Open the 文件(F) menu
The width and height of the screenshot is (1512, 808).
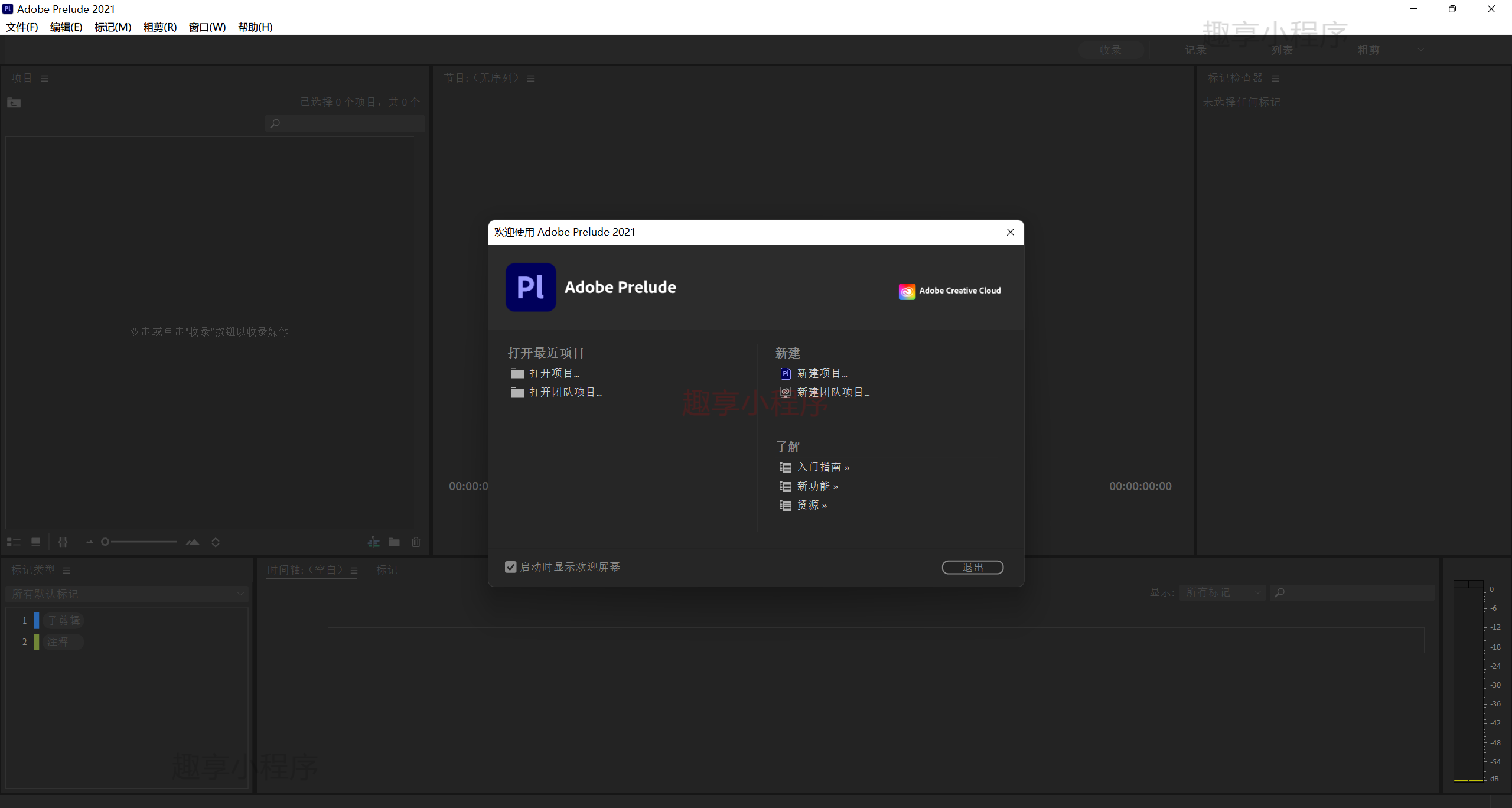[x=22, y=27]
